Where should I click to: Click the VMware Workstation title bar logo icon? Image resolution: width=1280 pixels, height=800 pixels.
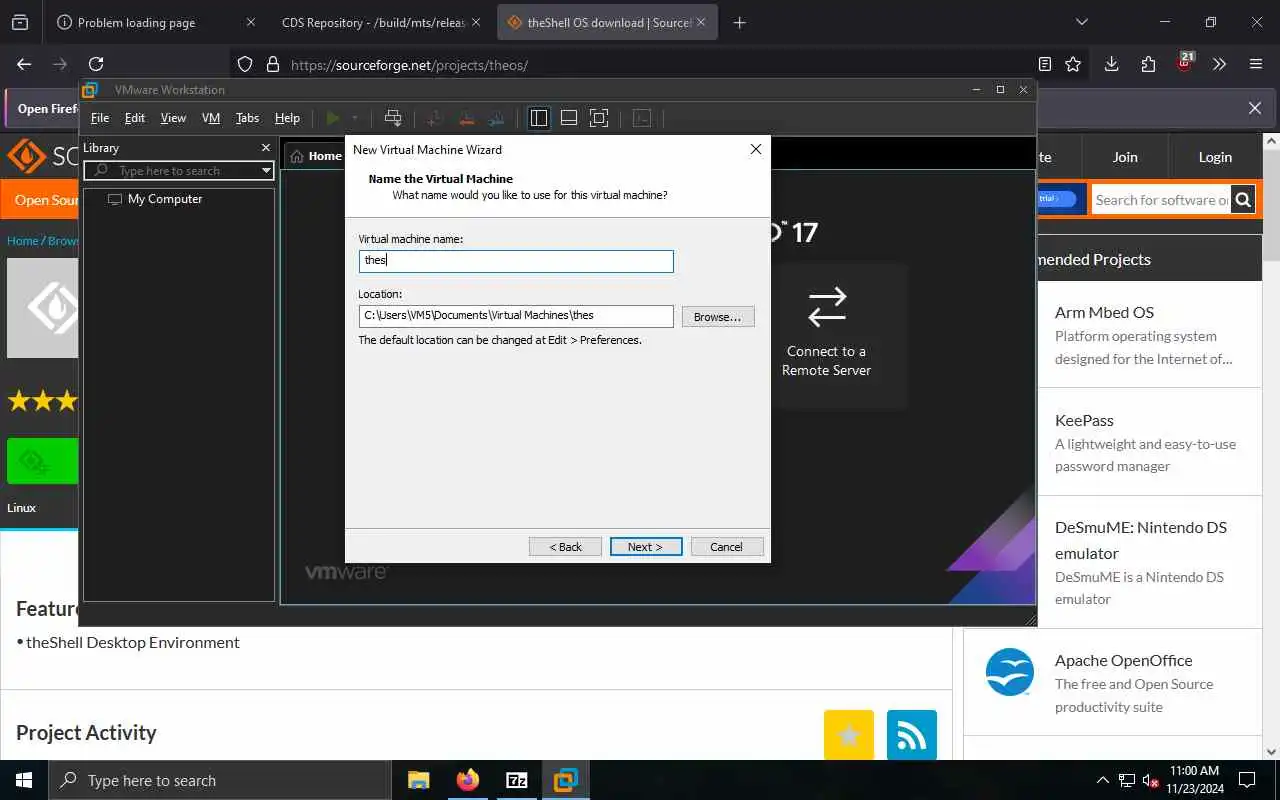[x=90, y=90]
